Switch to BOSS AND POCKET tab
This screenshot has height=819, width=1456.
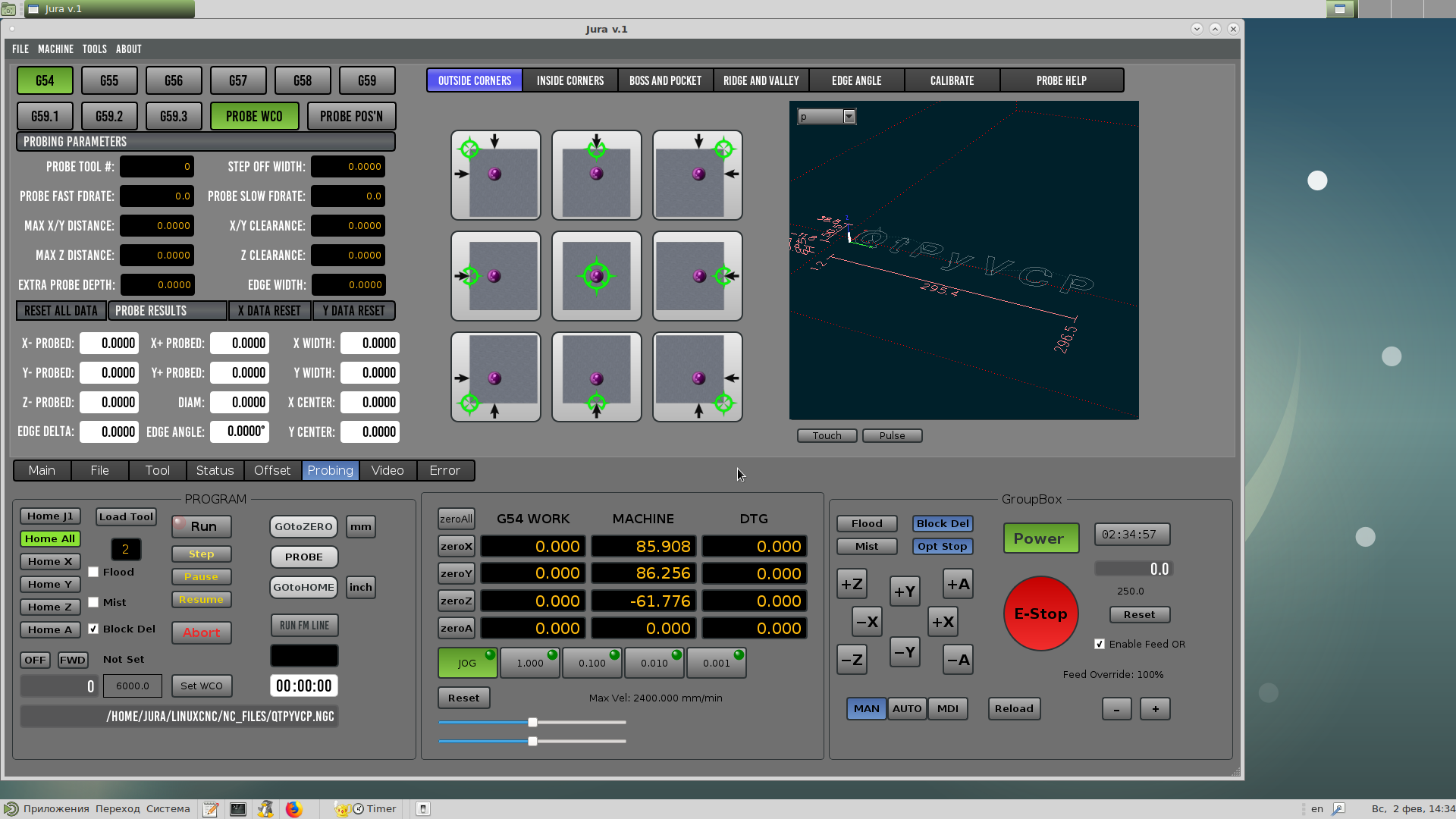[x=666, y=80]
